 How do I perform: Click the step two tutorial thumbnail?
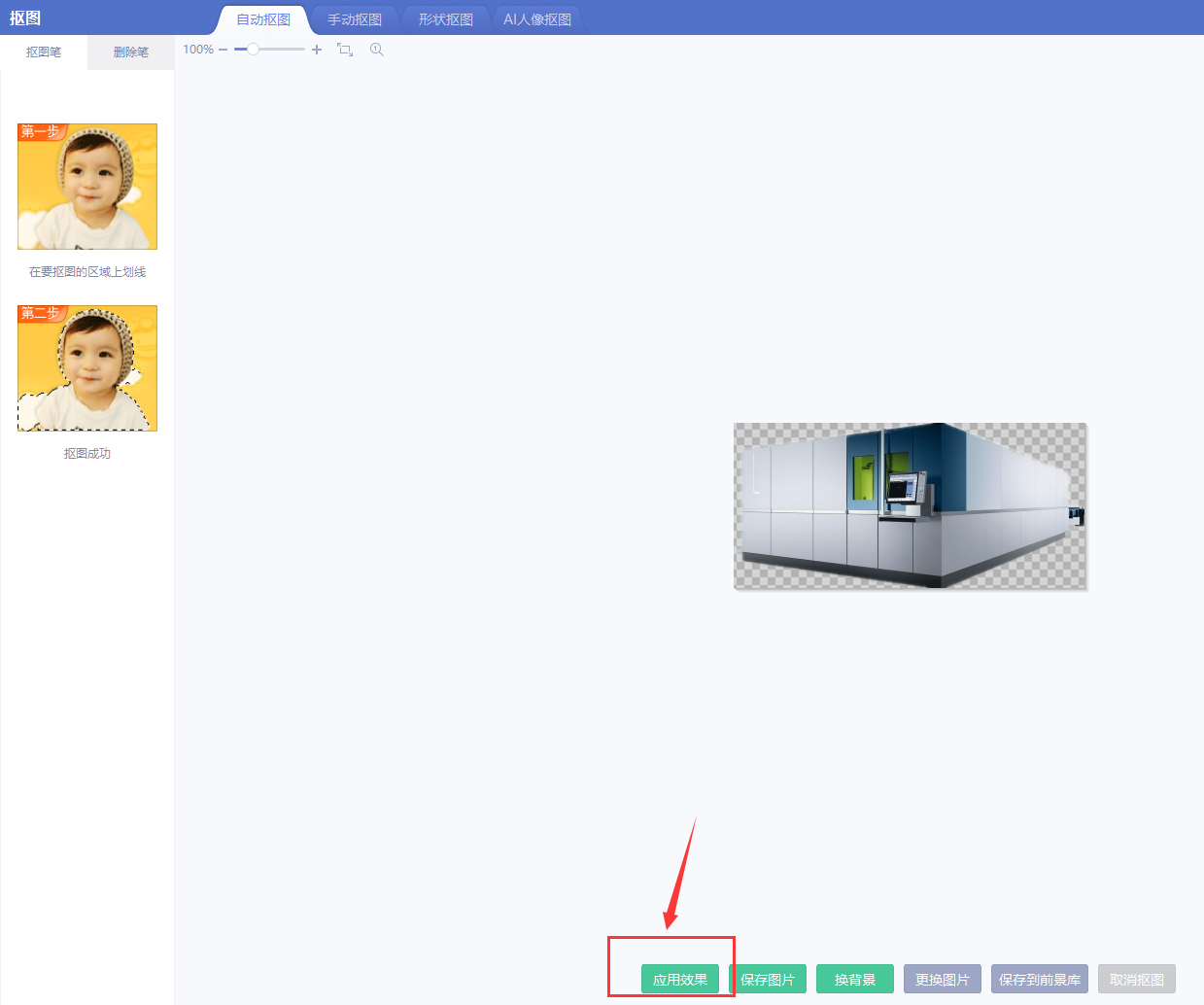pyautogui.click(x=87, y=368)
